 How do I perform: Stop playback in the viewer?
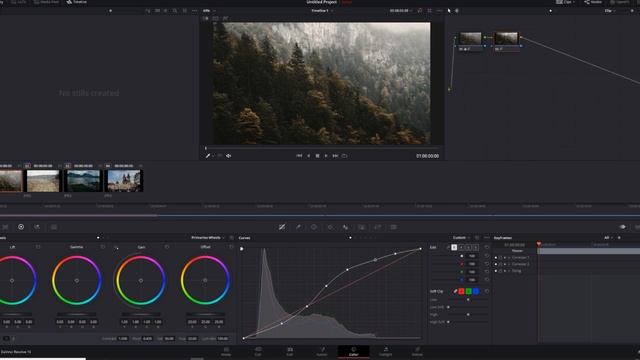coord(317,156)
